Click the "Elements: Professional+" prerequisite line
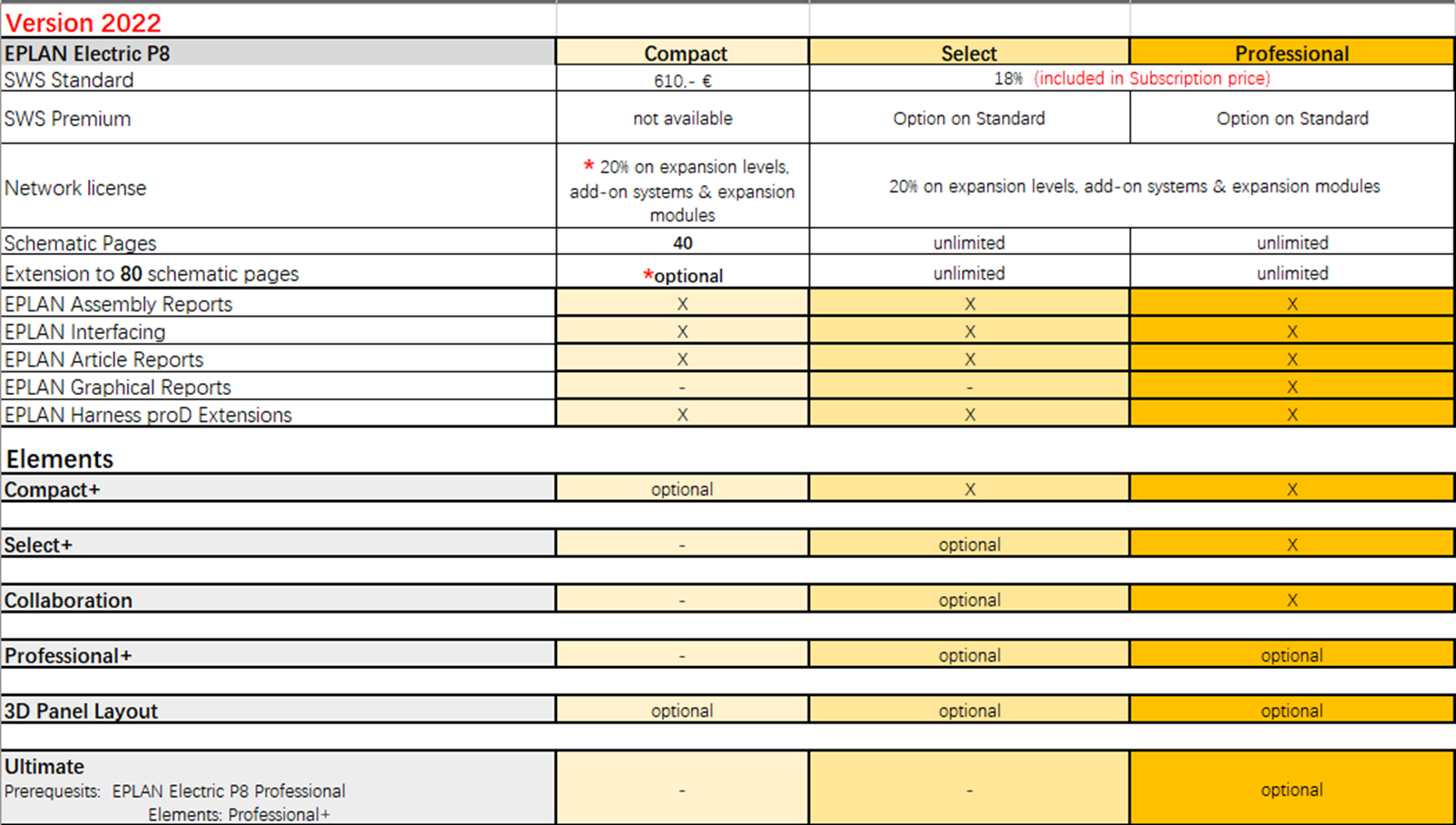The height and width of the screenshot is (825, 1456). point(239,815)
